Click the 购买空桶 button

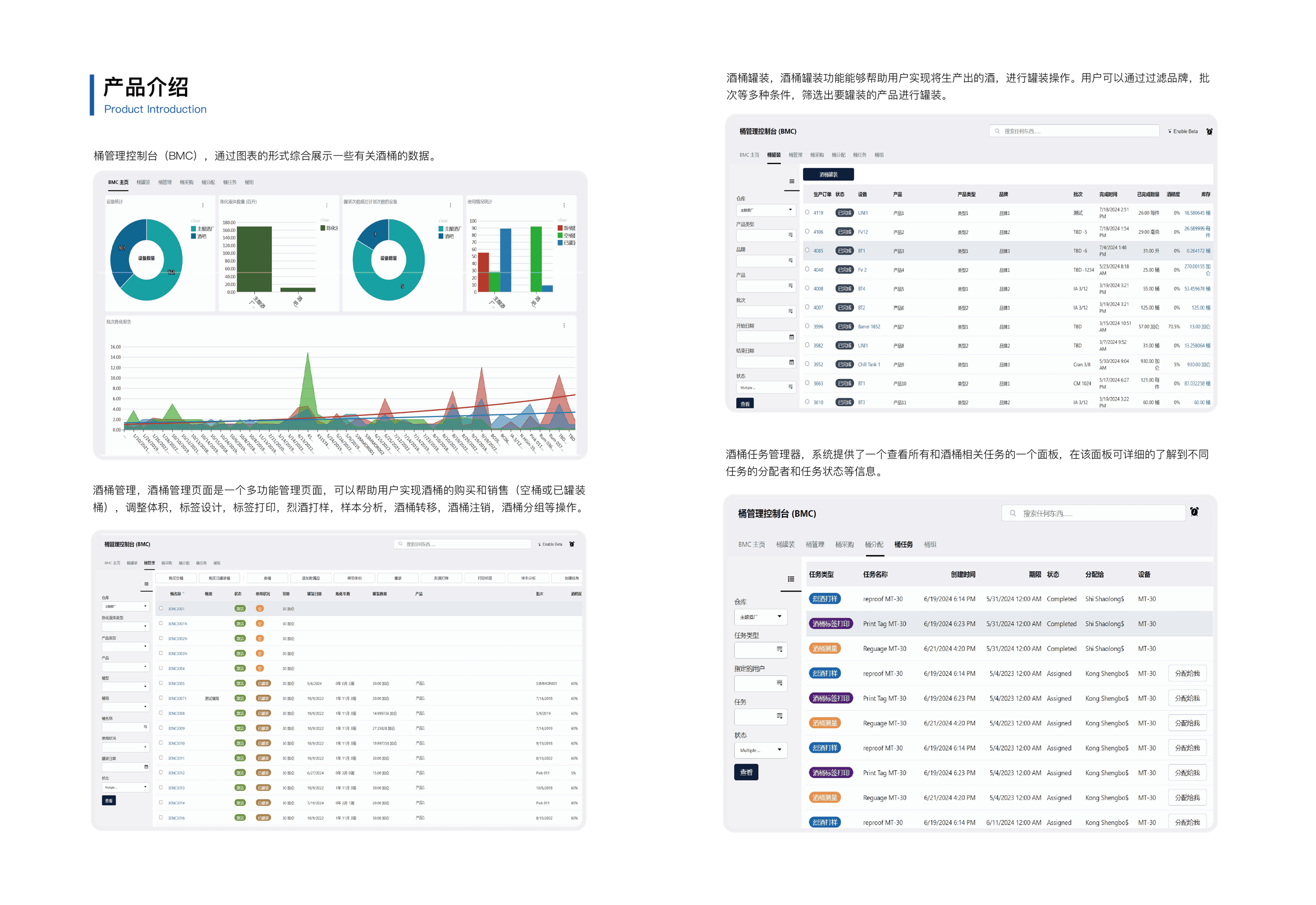[x=176, y=578]
